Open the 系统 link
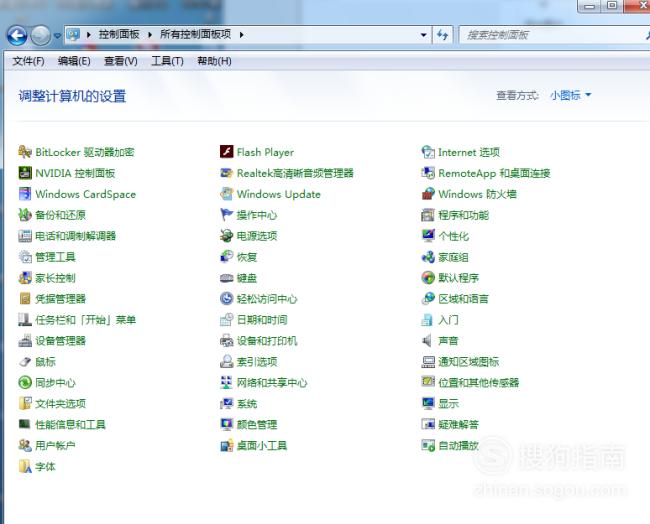The image size is (650, 524). click(247, 403)
